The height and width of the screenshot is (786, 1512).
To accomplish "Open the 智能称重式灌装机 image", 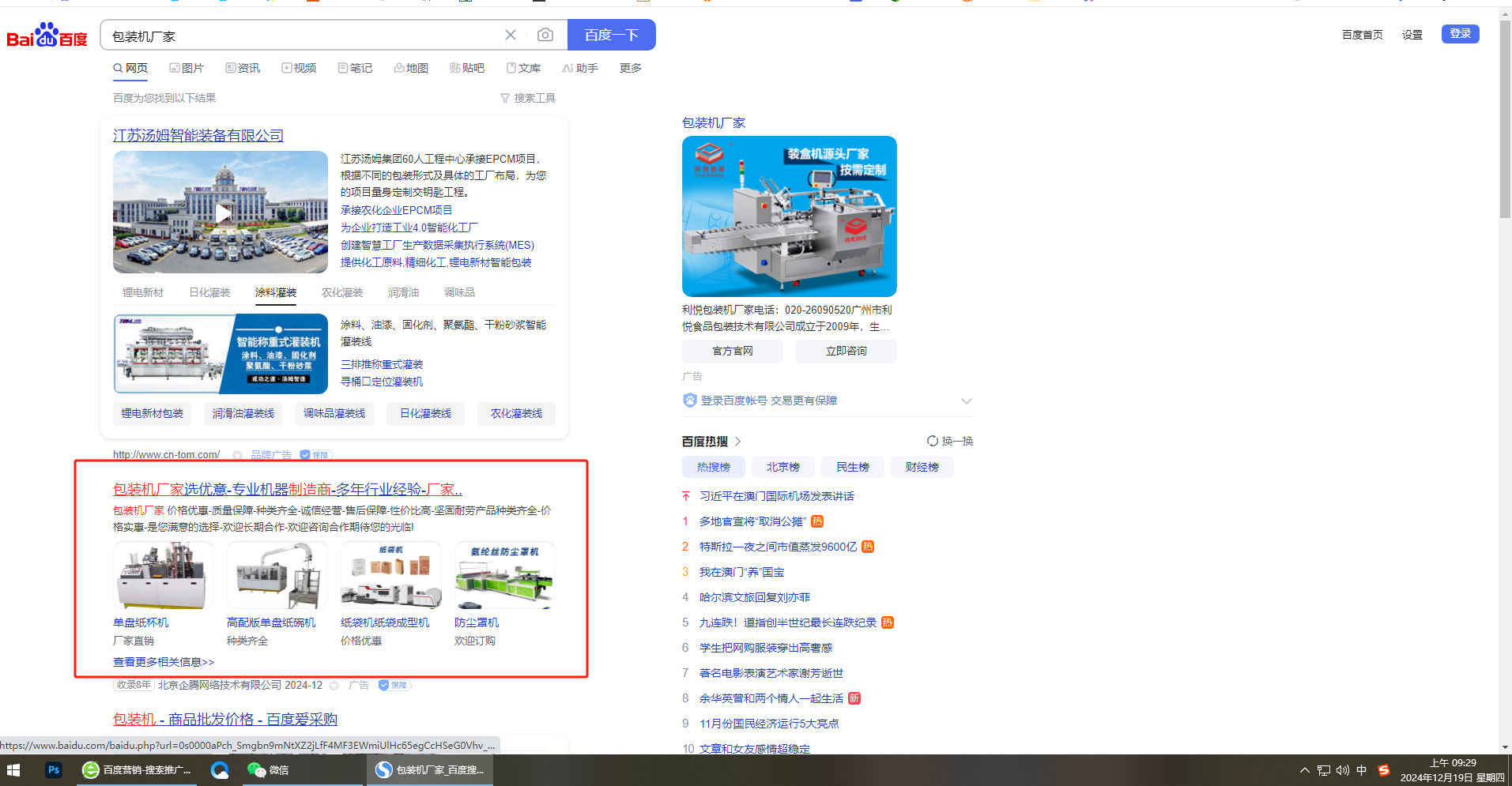I will (x=221, y=354).
